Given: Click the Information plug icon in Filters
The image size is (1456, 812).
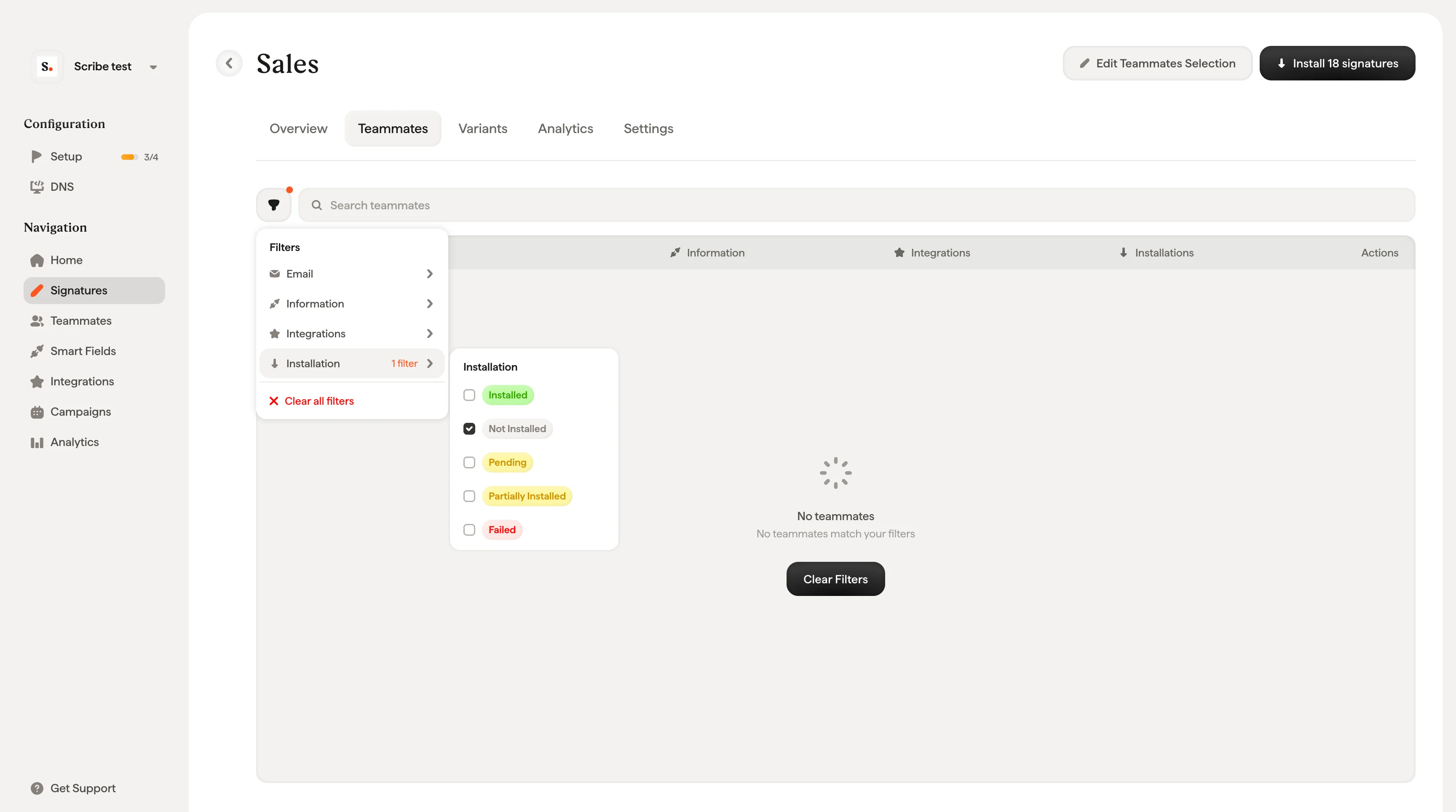Looking at the screenshot, I should tap(275, 304).
